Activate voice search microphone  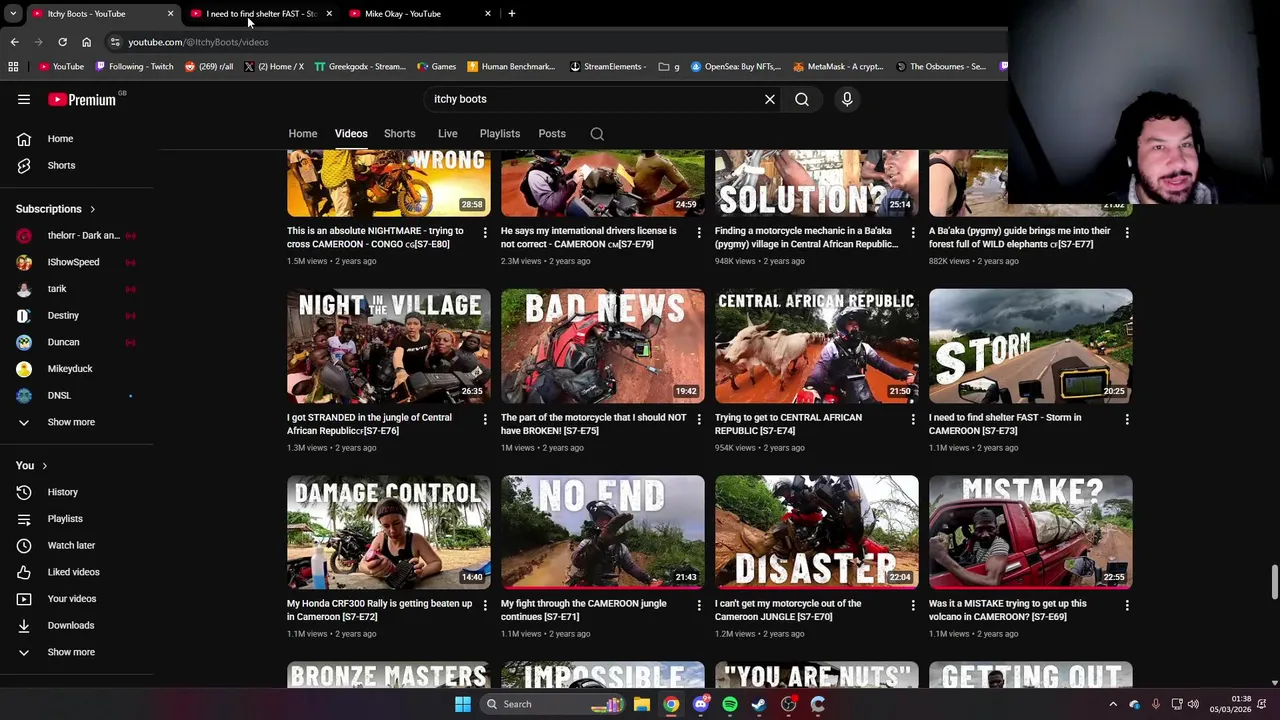click(x=847, y=99)
